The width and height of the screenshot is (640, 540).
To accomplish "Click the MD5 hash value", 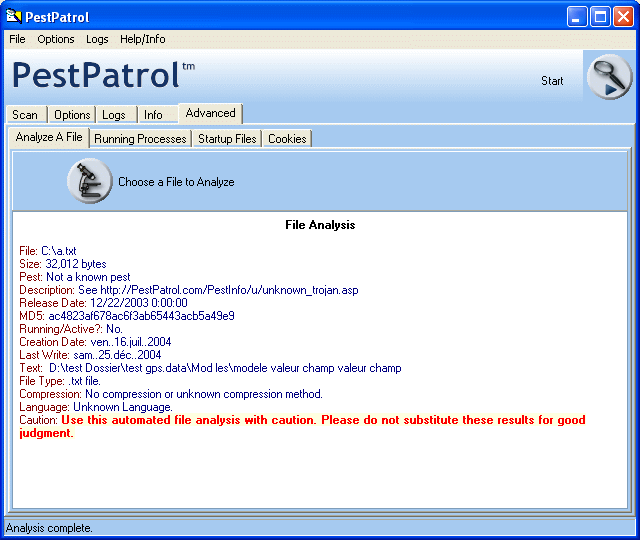I will pyautogui.click(x=142, y=316).
